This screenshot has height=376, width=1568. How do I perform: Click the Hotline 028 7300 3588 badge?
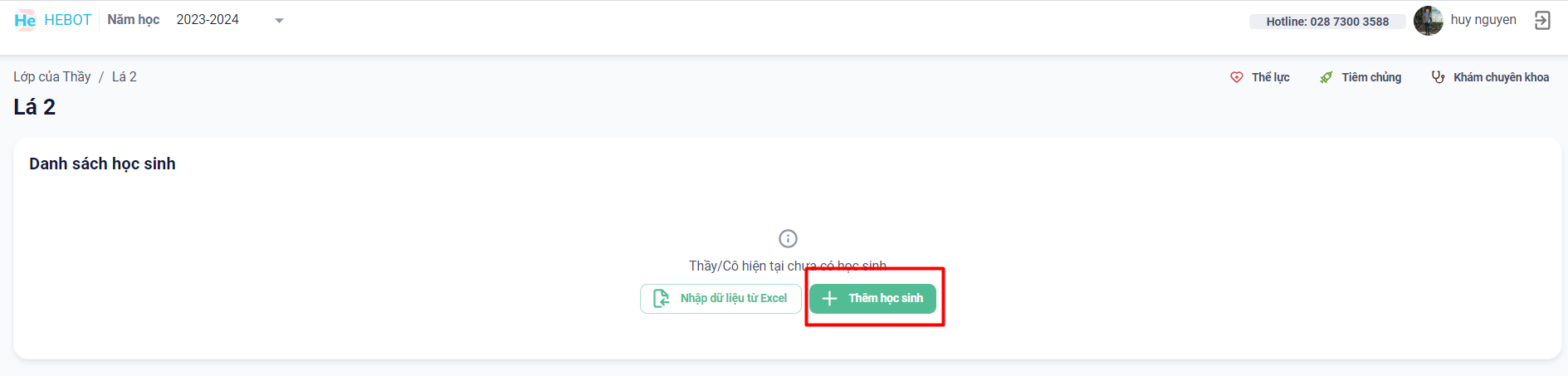(x=1326, y=22)
